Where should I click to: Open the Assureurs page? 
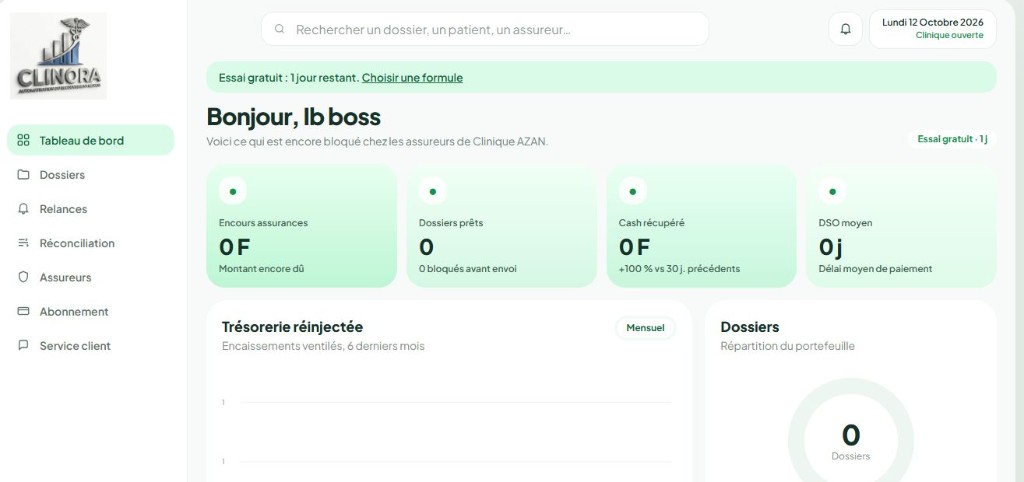click(x=91, y=277)
